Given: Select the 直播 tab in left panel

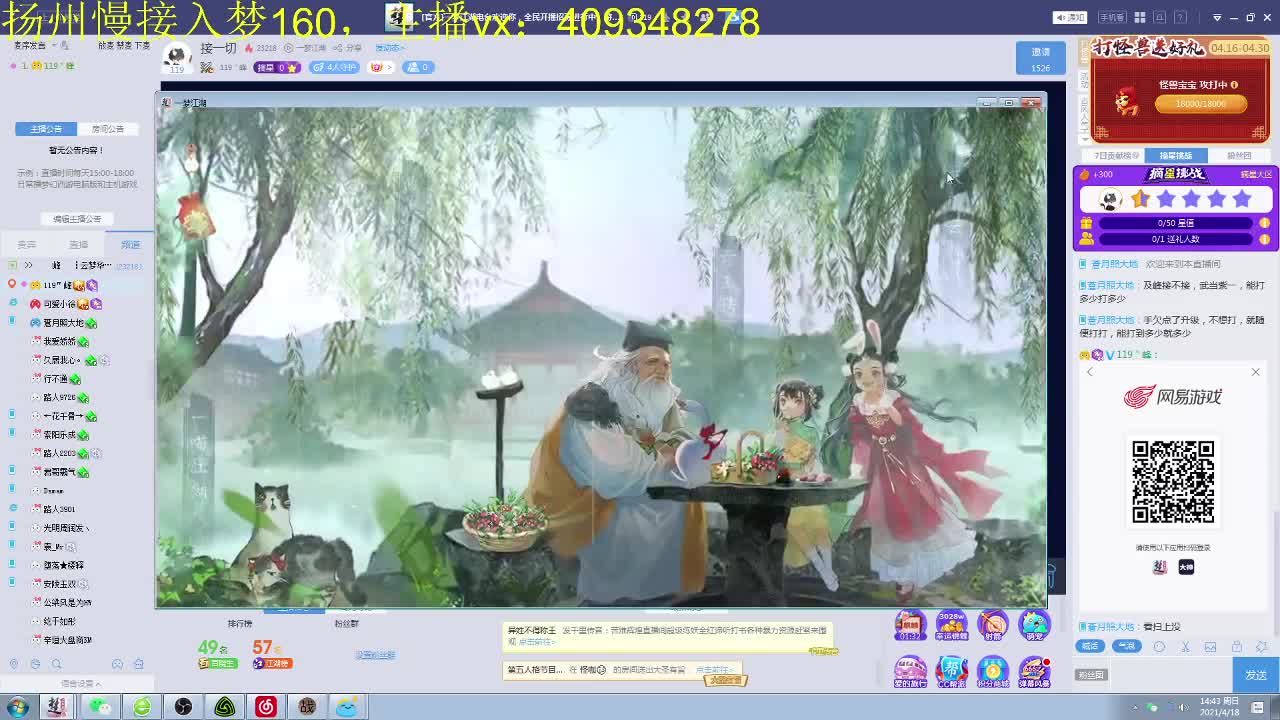Looking at the screenshot, I should click(x=79, y=244).
